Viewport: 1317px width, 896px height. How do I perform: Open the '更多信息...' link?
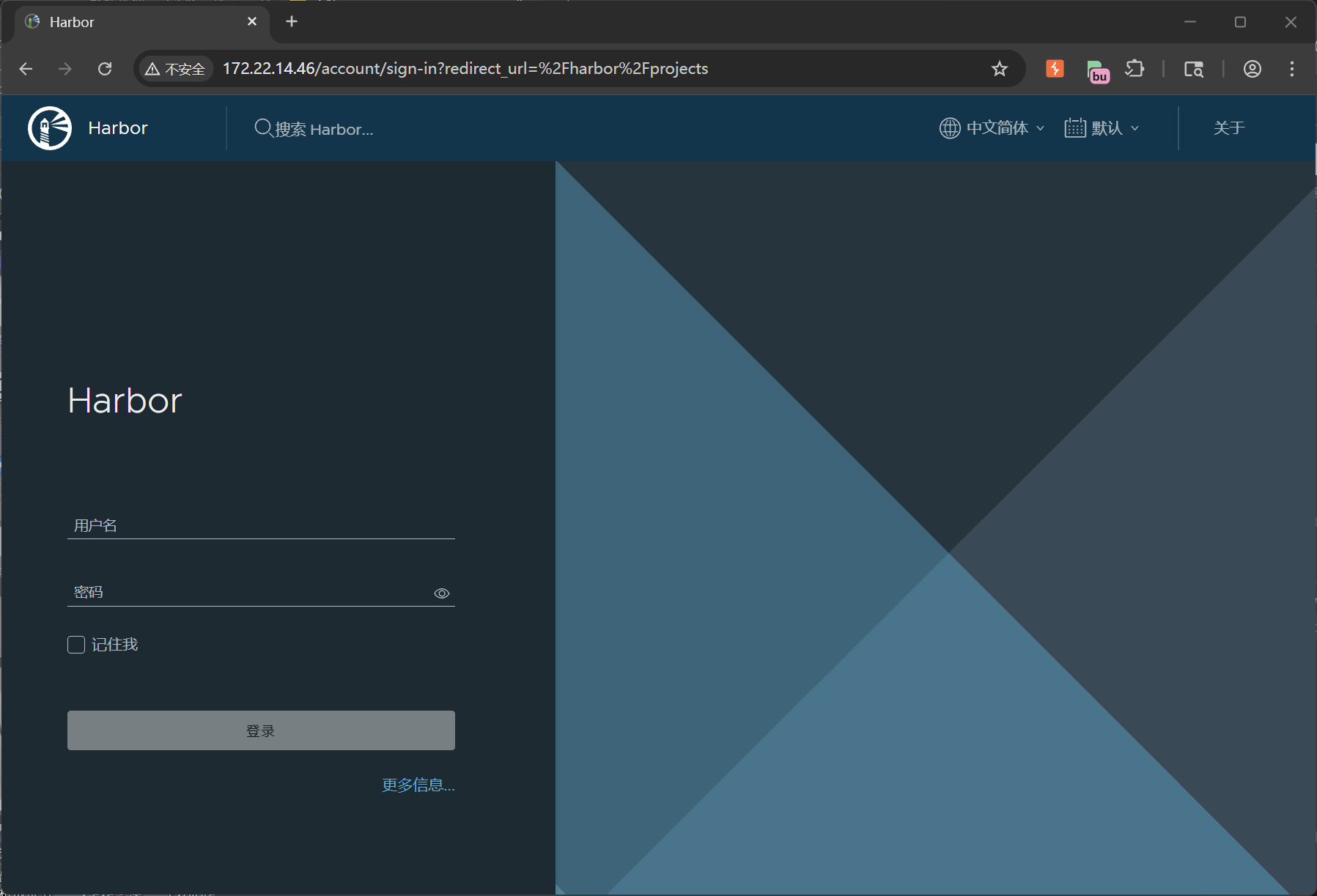pyautogui.click(x=418, y=785)
